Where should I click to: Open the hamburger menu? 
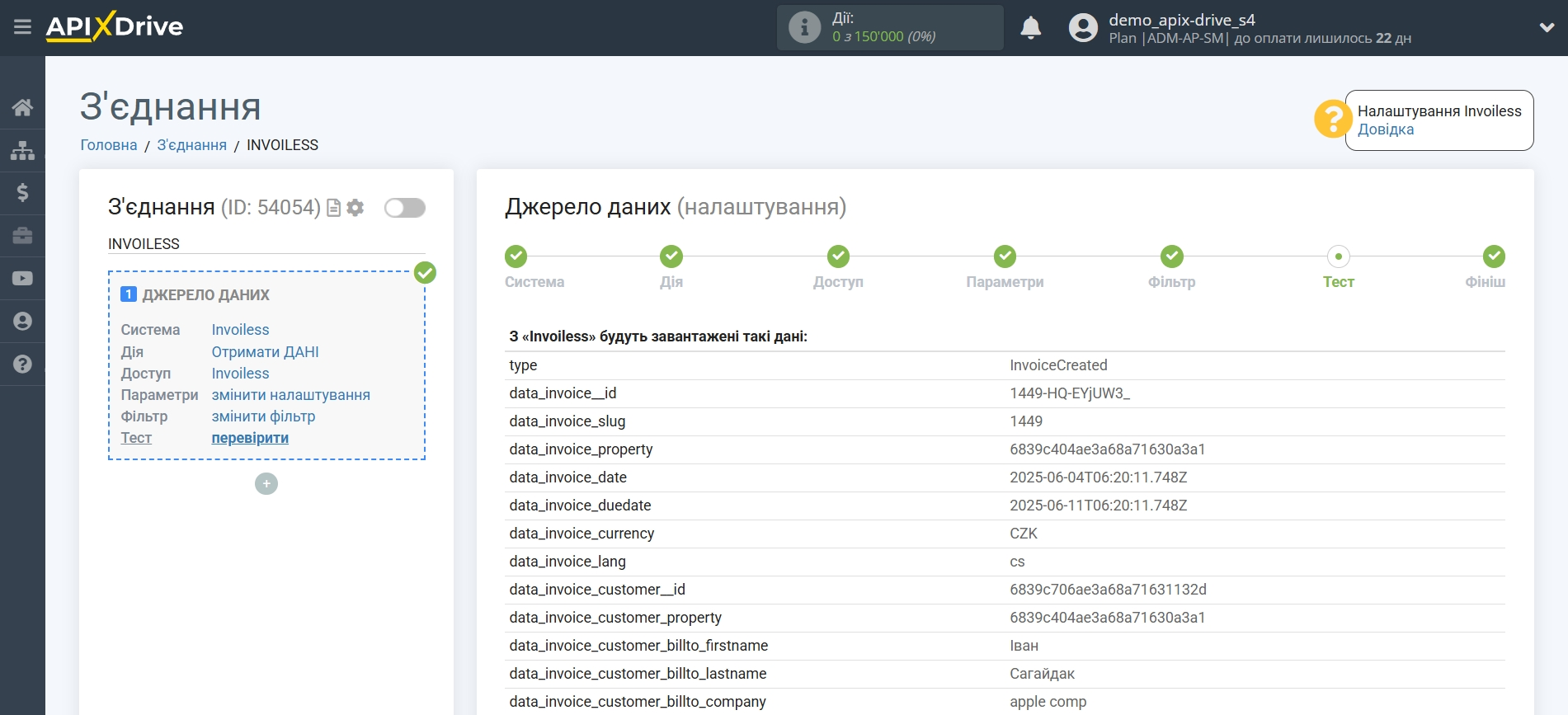(x=22, y=27)
